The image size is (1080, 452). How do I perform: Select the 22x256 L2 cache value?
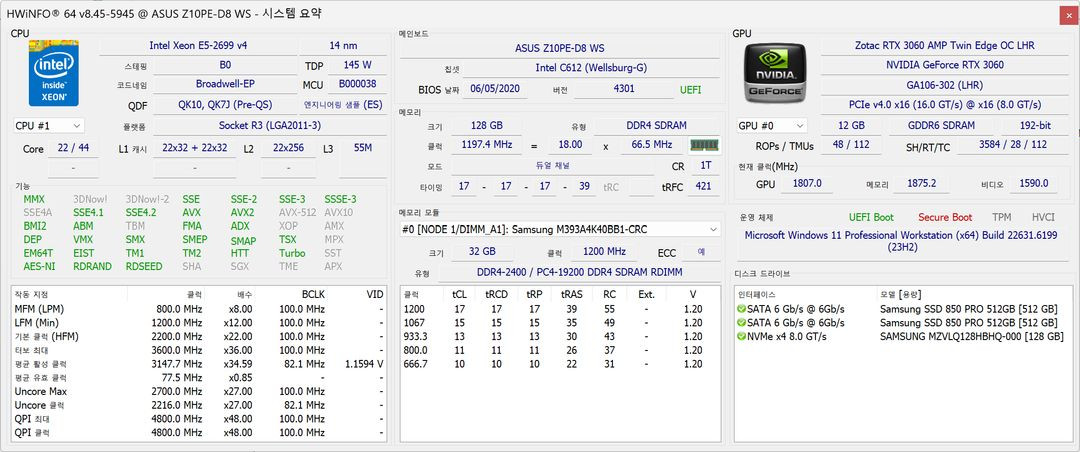tap(289, 148)
